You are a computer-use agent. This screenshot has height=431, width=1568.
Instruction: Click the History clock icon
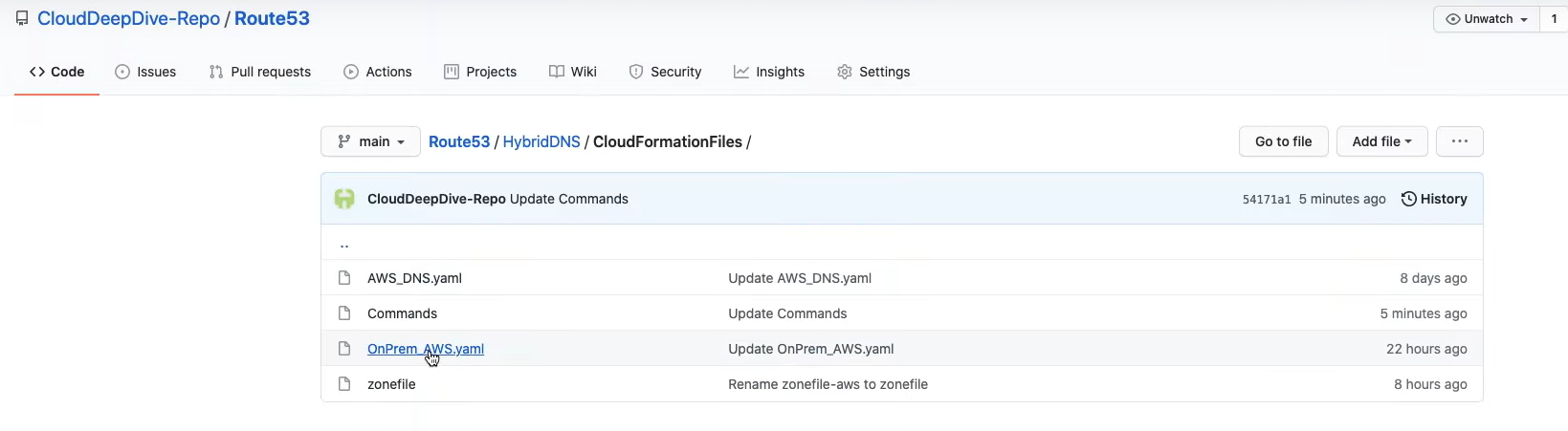tap(1408, 199)
